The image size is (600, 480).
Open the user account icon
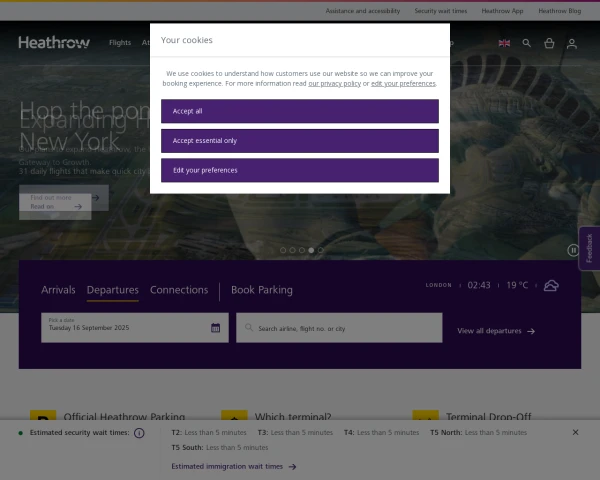tap(572, 44)
